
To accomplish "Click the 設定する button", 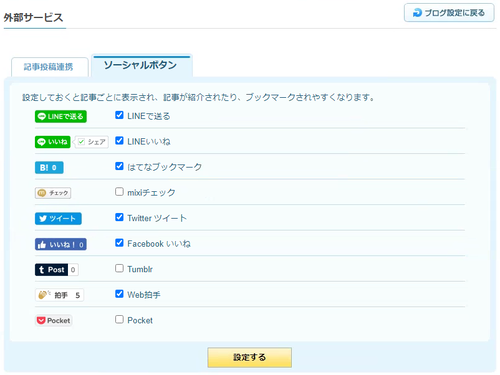I will [249, 357].
